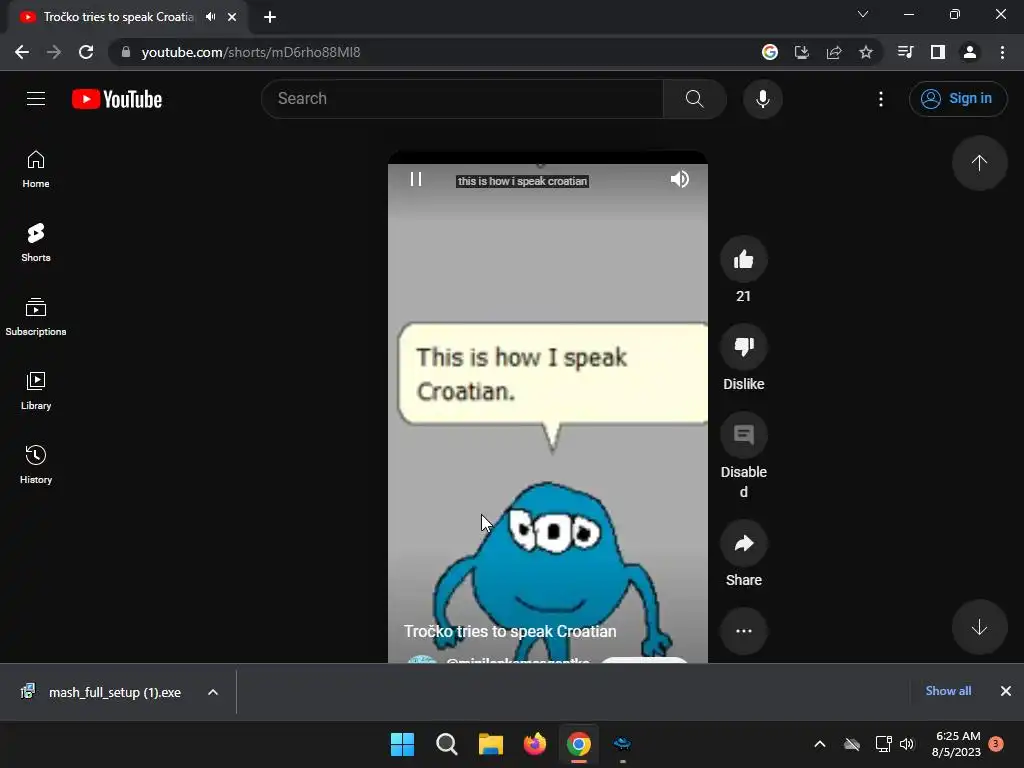Screen dimensions: 1024x768
Task: Bookmark this tab with the star
Action: (866, 52)
